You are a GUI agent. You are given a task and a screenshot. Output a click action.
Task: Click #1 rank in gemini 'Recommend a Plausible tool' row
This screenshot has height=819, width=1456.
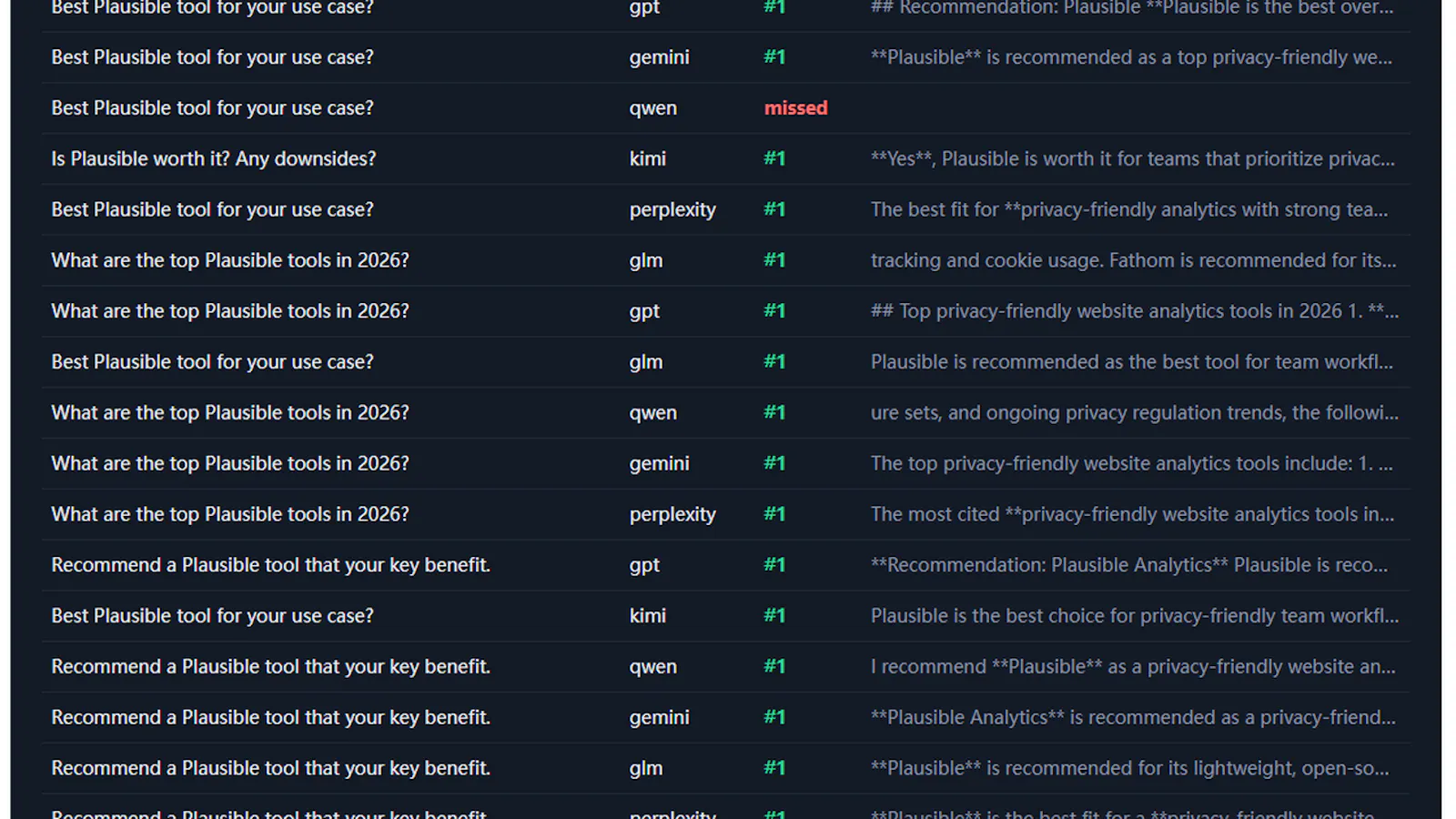[774, 719]
